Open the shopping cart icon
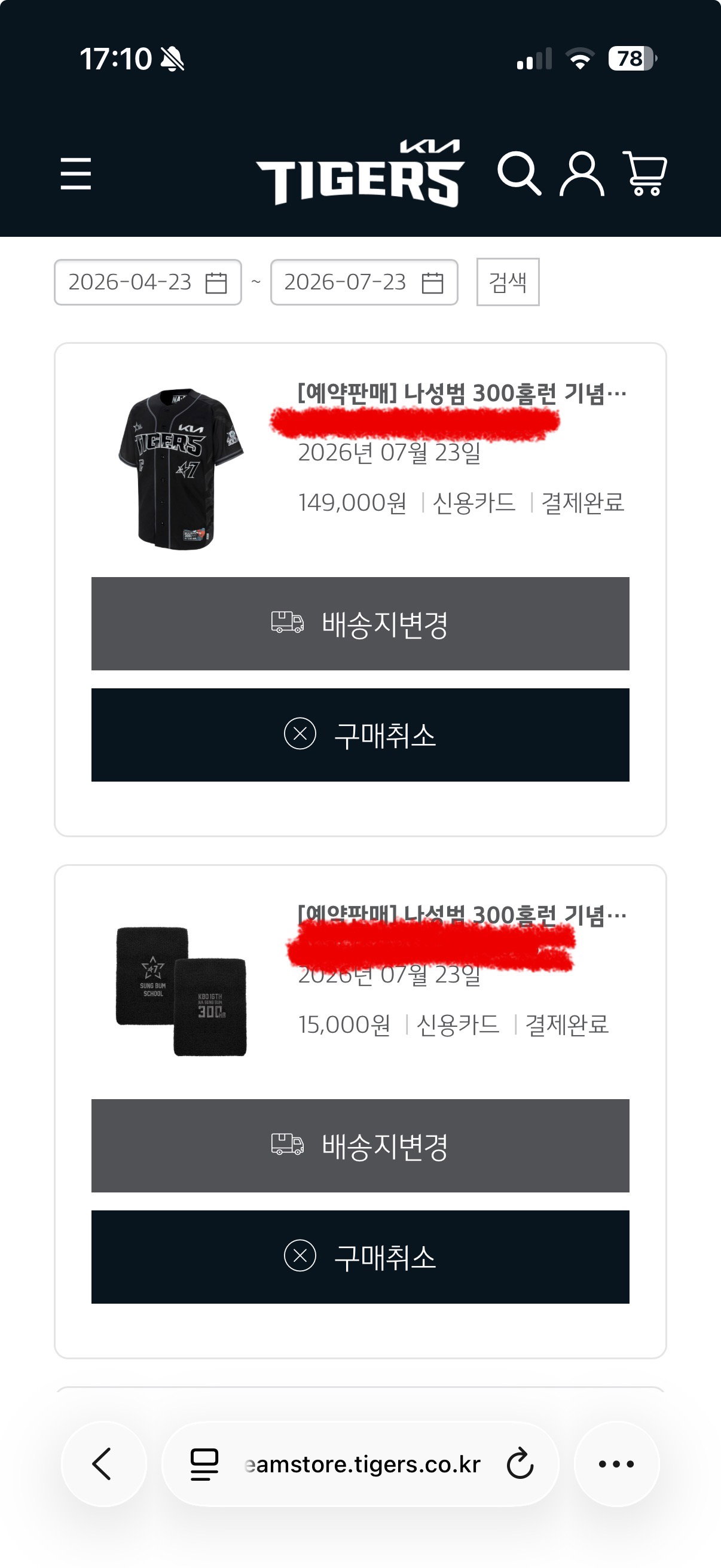 point(645,173)
